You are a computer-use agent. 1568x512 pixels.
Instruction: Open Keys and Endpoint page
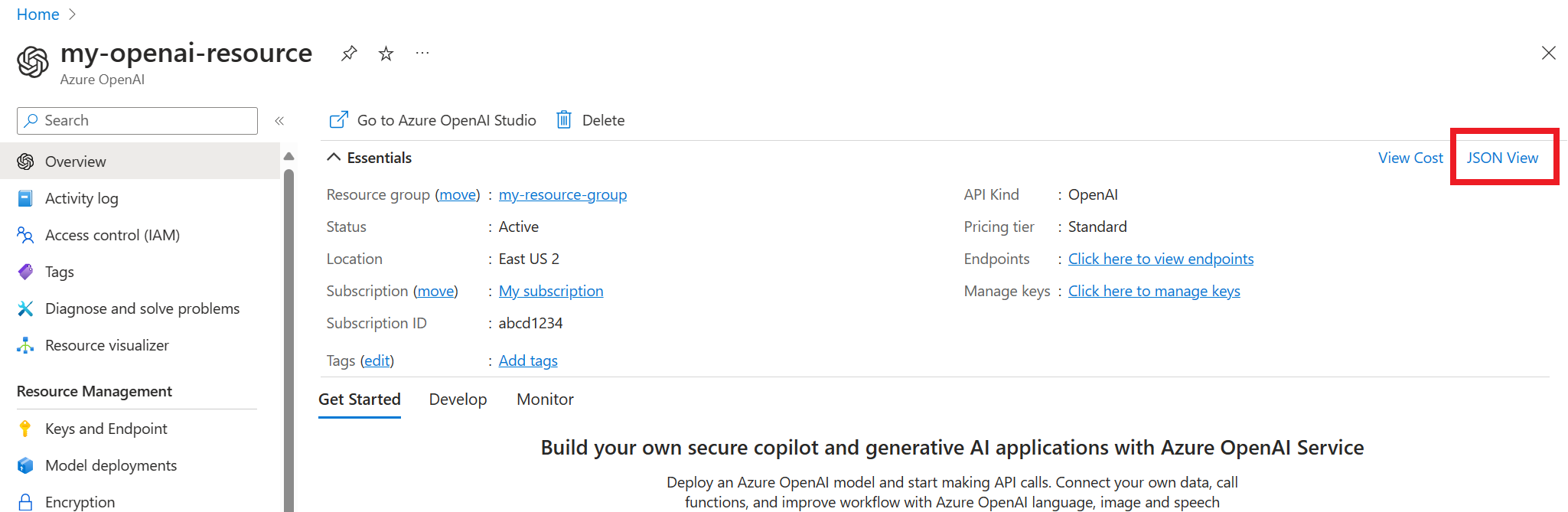pos(106,429)
